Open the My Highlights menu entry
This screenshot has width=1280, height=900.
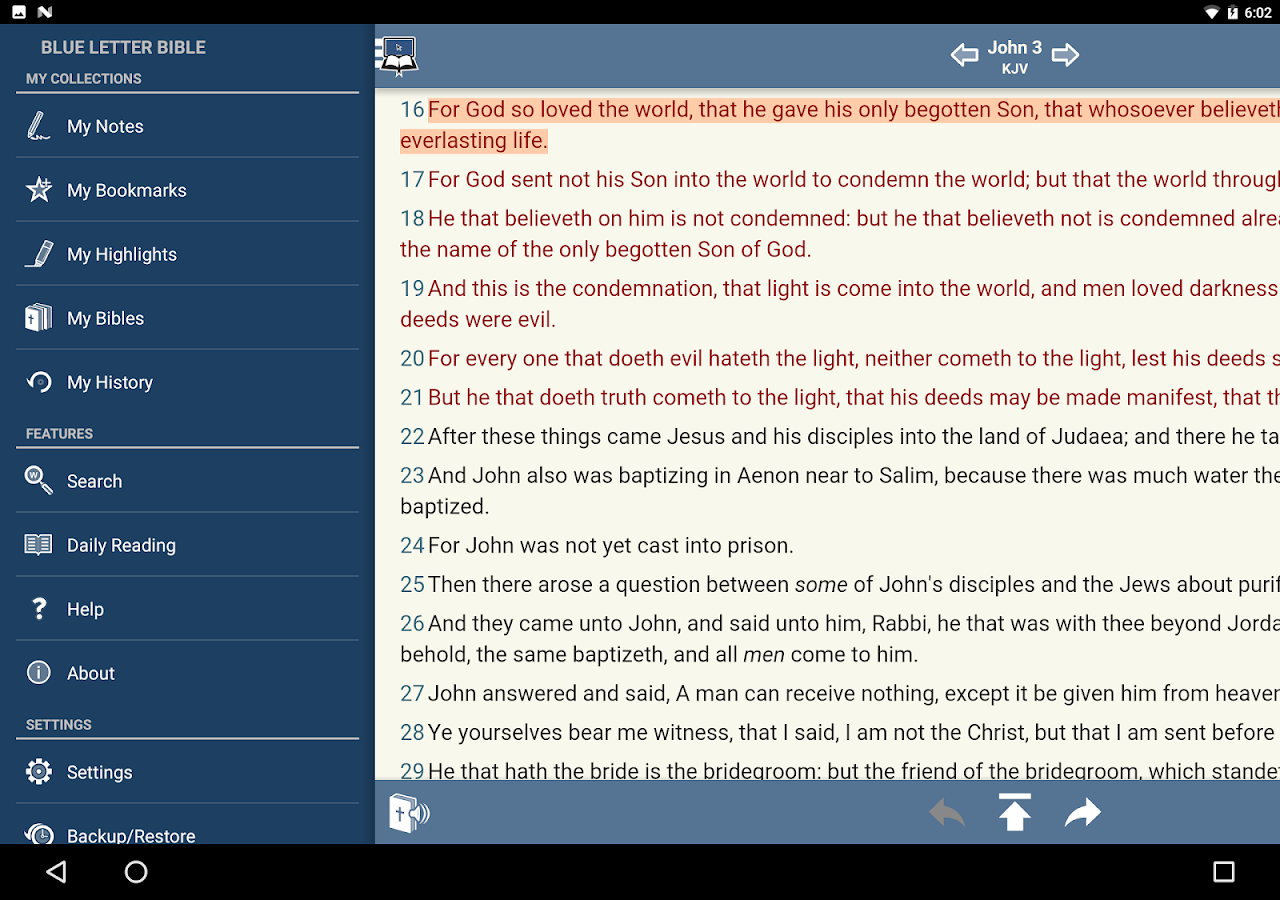pos(187,254)
